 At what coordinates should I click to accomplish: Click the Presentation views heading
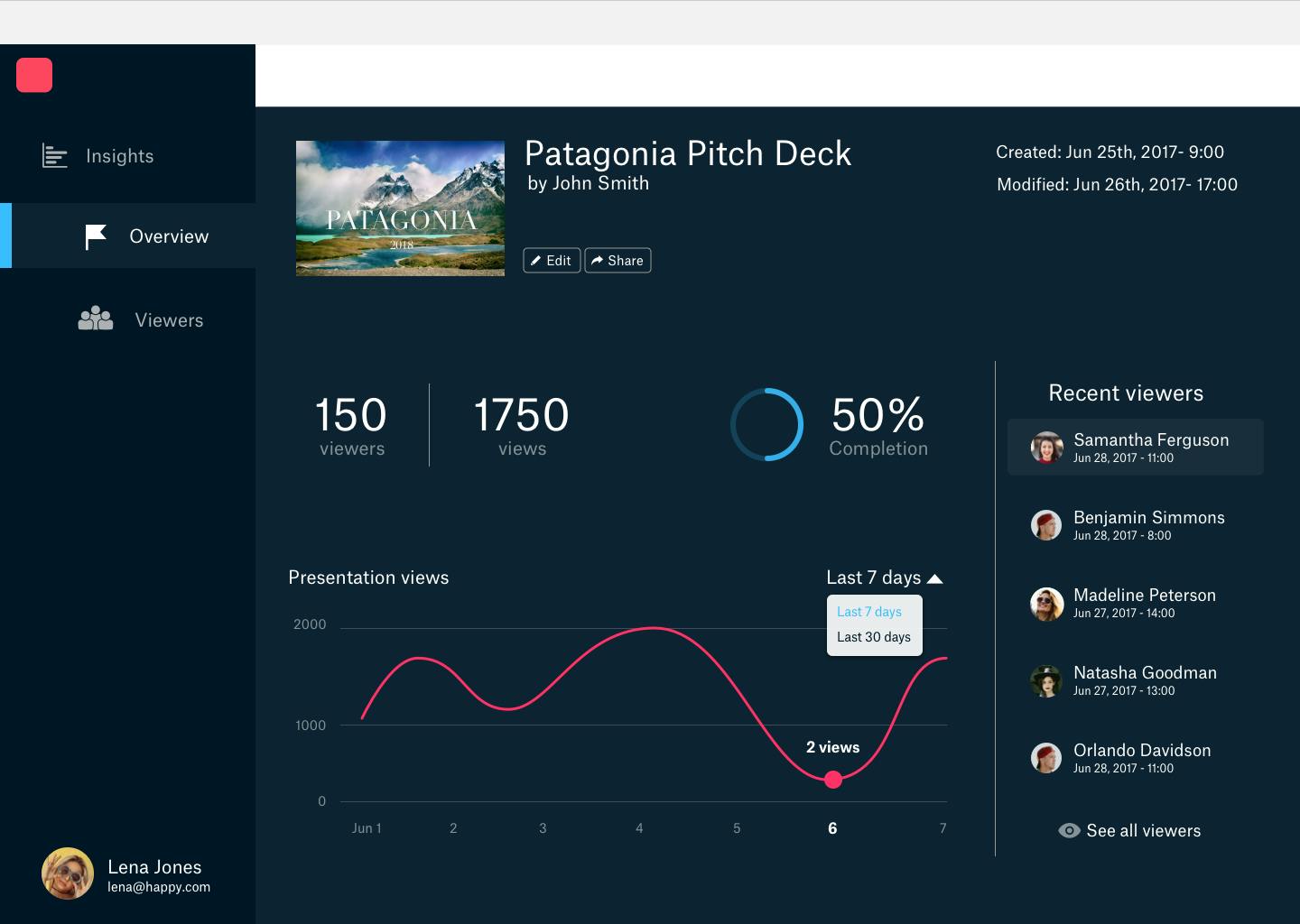(x=368, y=577)
